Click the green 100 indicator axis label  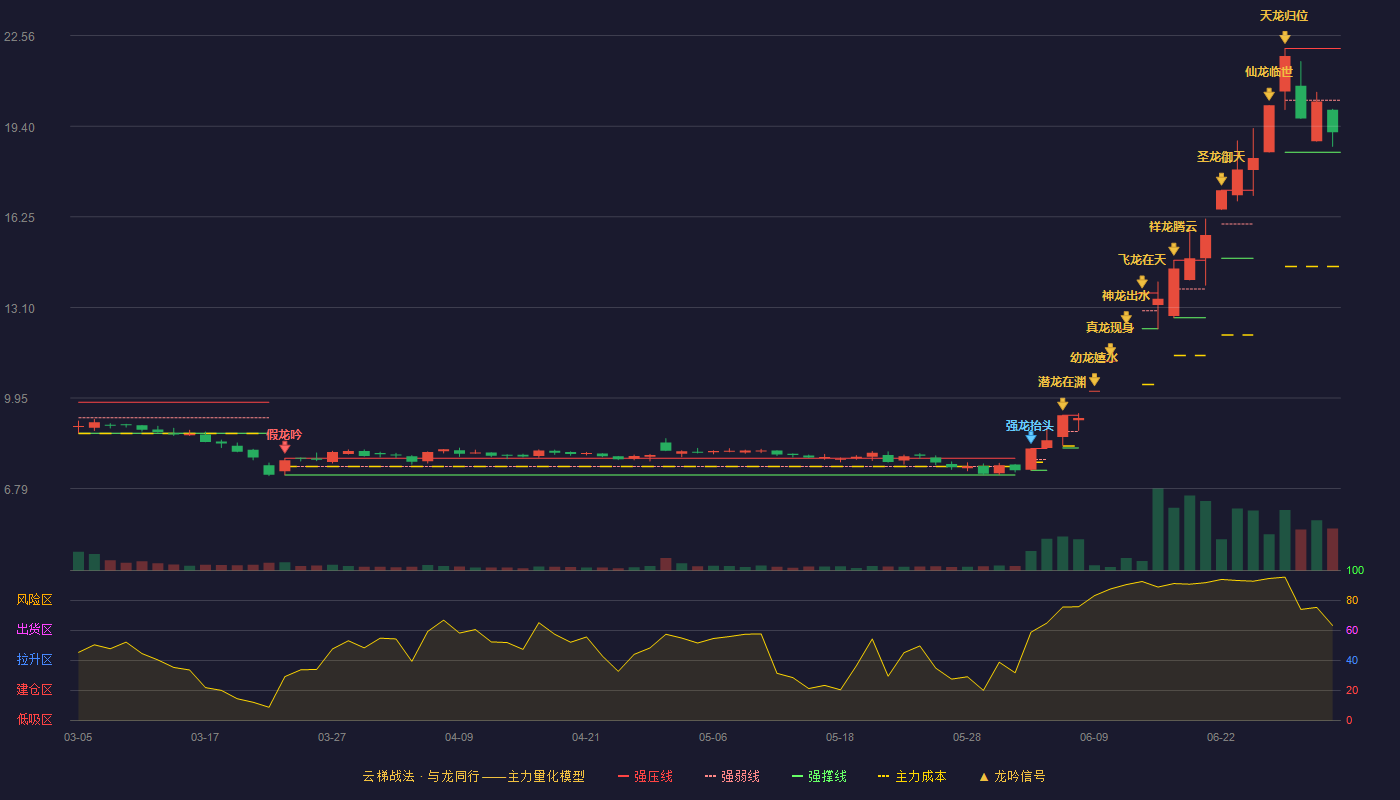click(x=1355, y=570)
